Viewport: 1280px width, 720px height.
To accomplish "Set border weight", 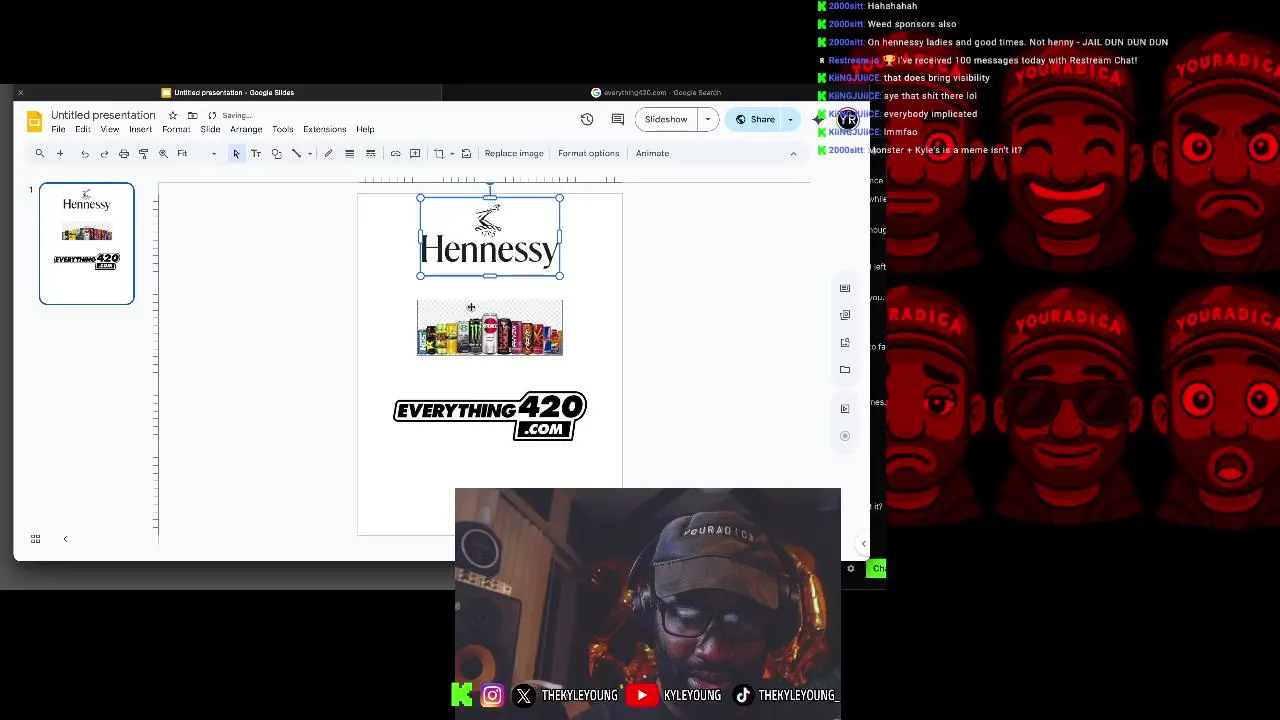I will pos(349,153).
